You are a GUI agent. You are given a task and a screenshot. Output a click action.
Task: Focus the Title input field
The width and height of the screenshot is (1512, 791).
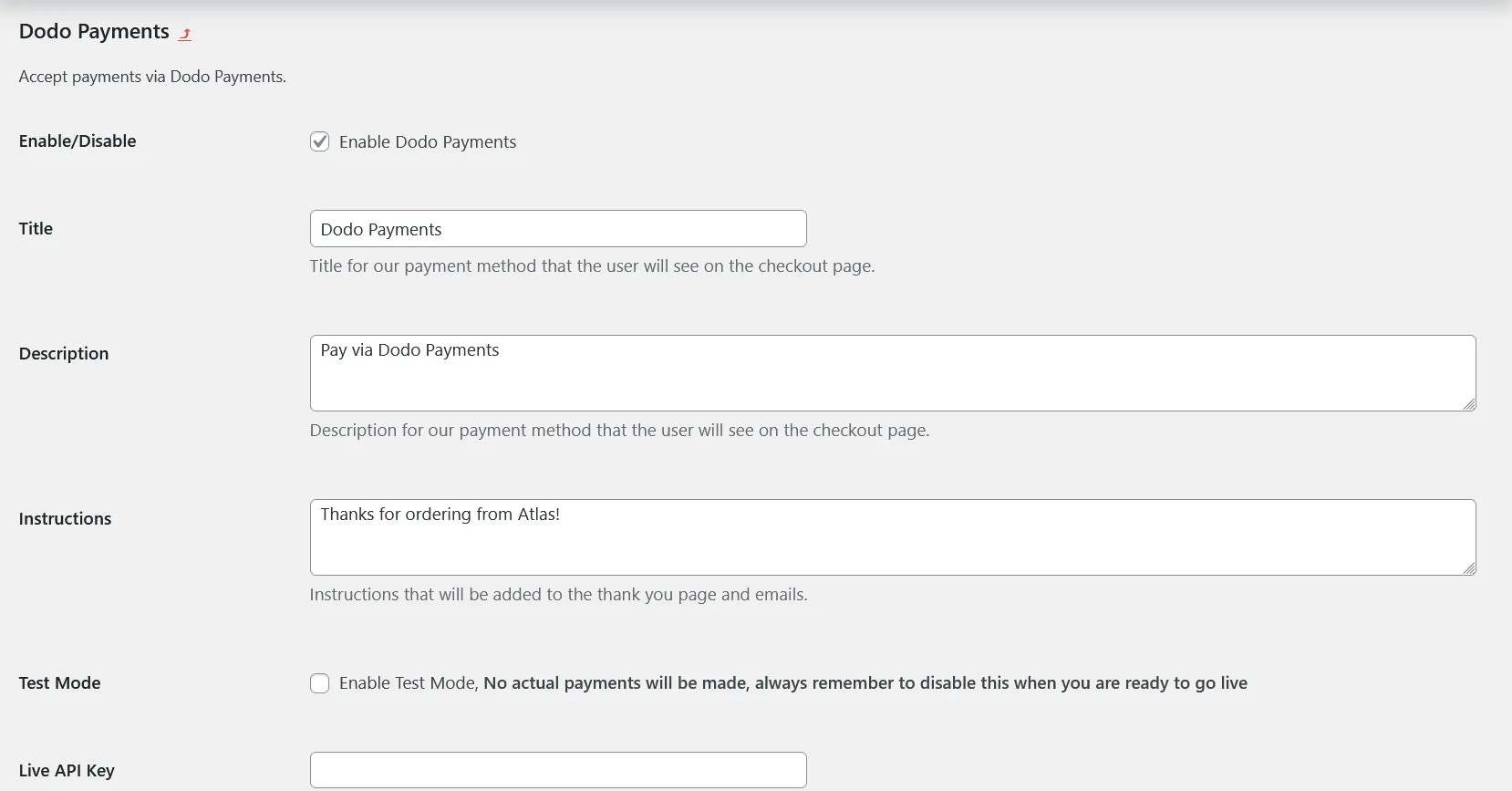558,229
